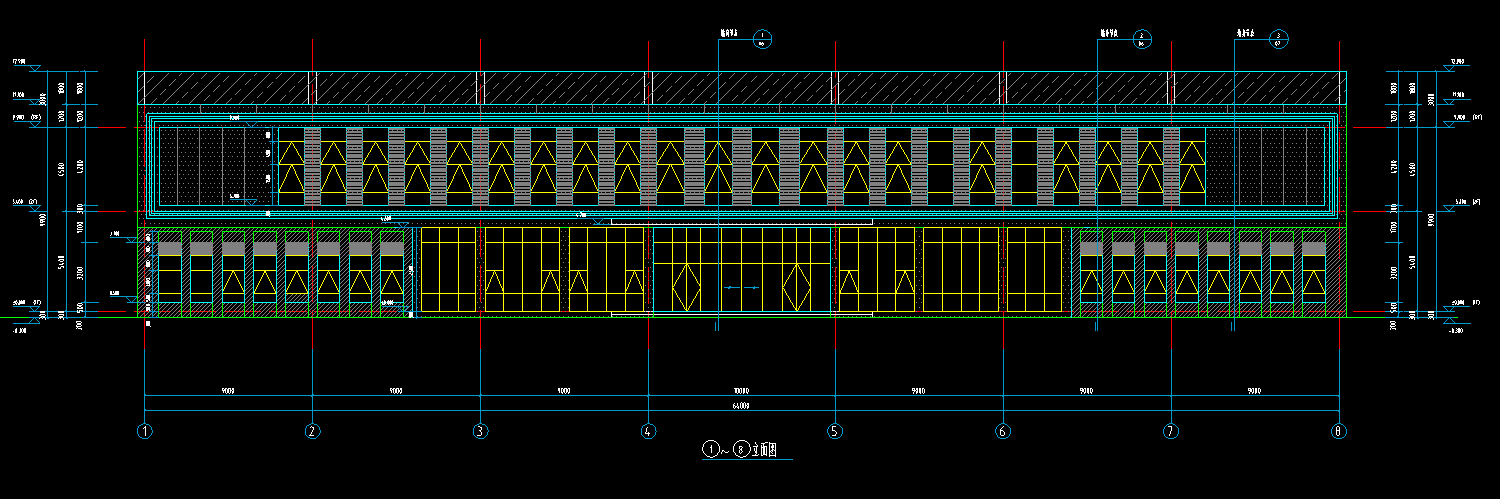Select grid axis bubble number 8
Image resolution: width=1500 pixels, height=499 pixels.
tap(1339, 432)
